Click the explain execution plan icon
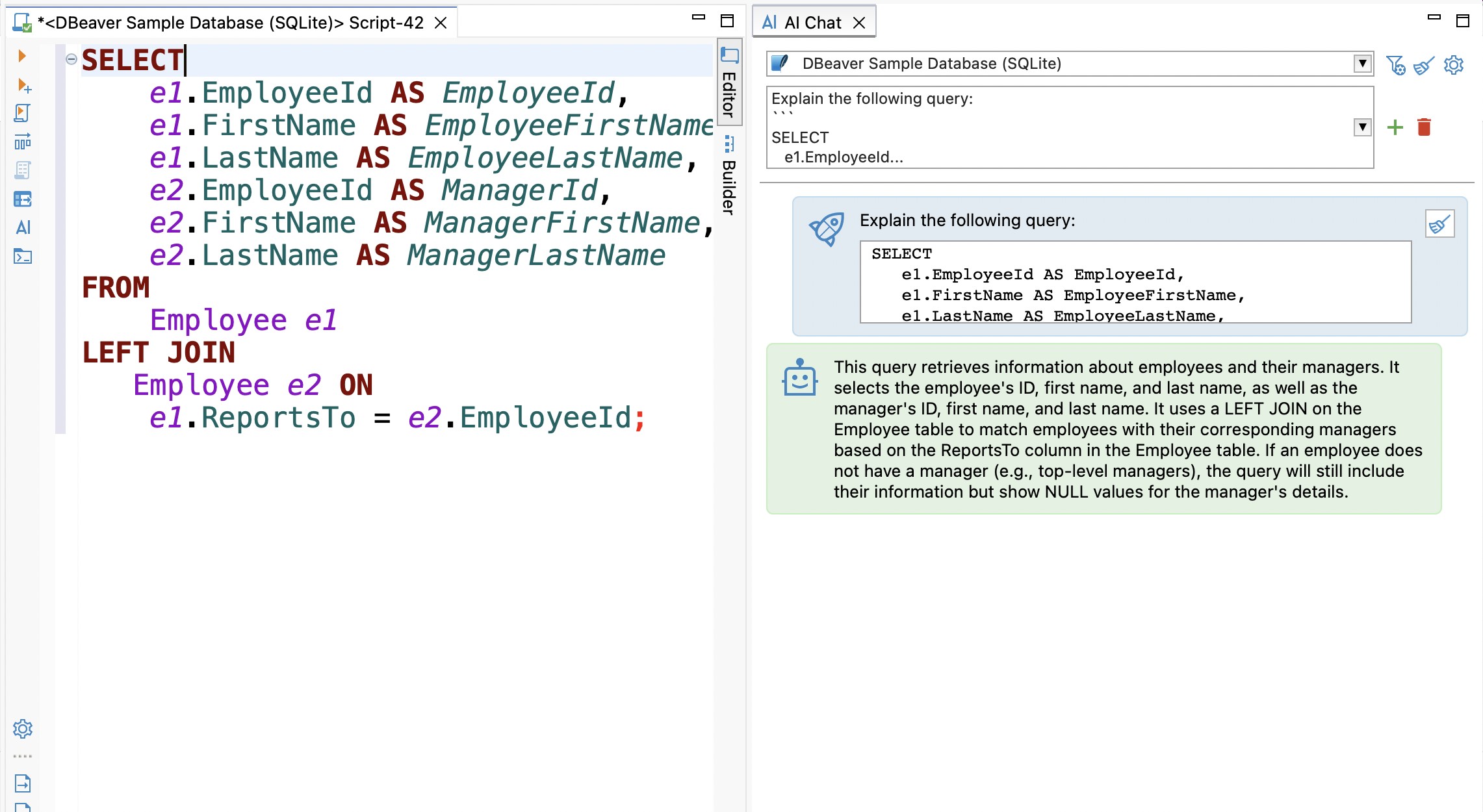 click(23, 142)
